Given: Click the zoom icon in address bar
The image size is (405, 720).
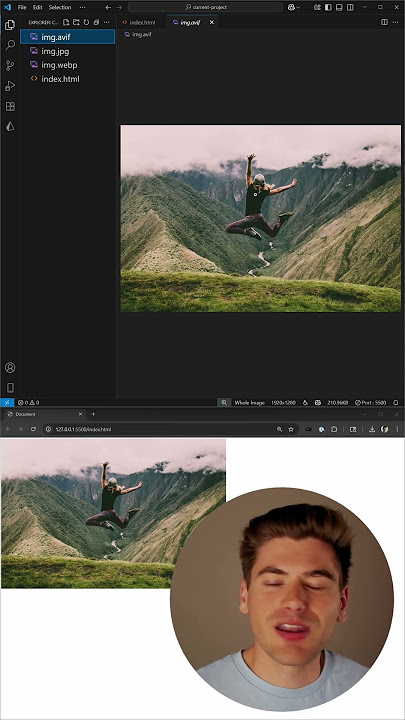Looking at the screenshot, I should point(279,429).
